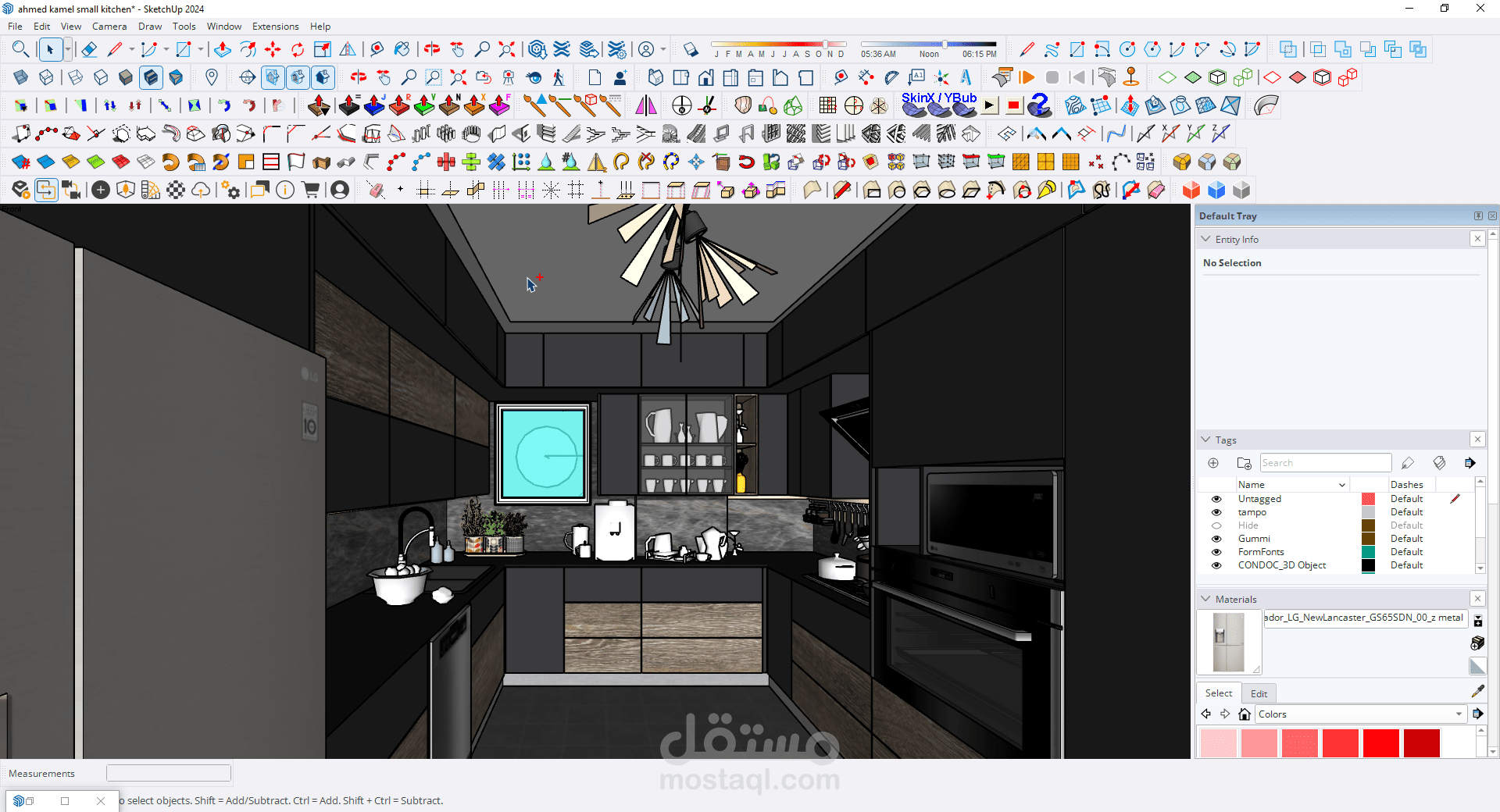Click the Untagged tag red color swatch

click(x=1368, y=499)
